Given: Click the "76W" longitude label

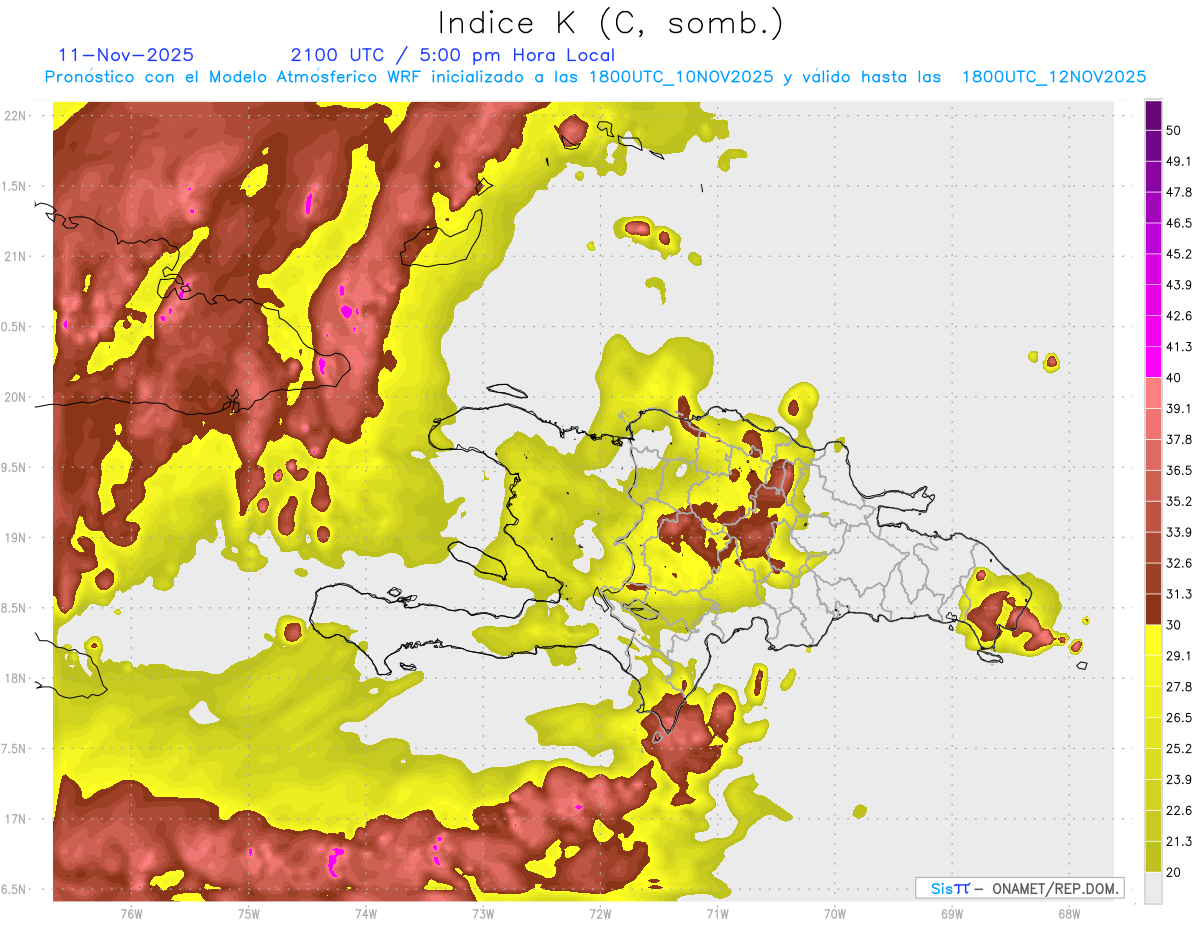Looking at the screenshot, I should (131, 913).
